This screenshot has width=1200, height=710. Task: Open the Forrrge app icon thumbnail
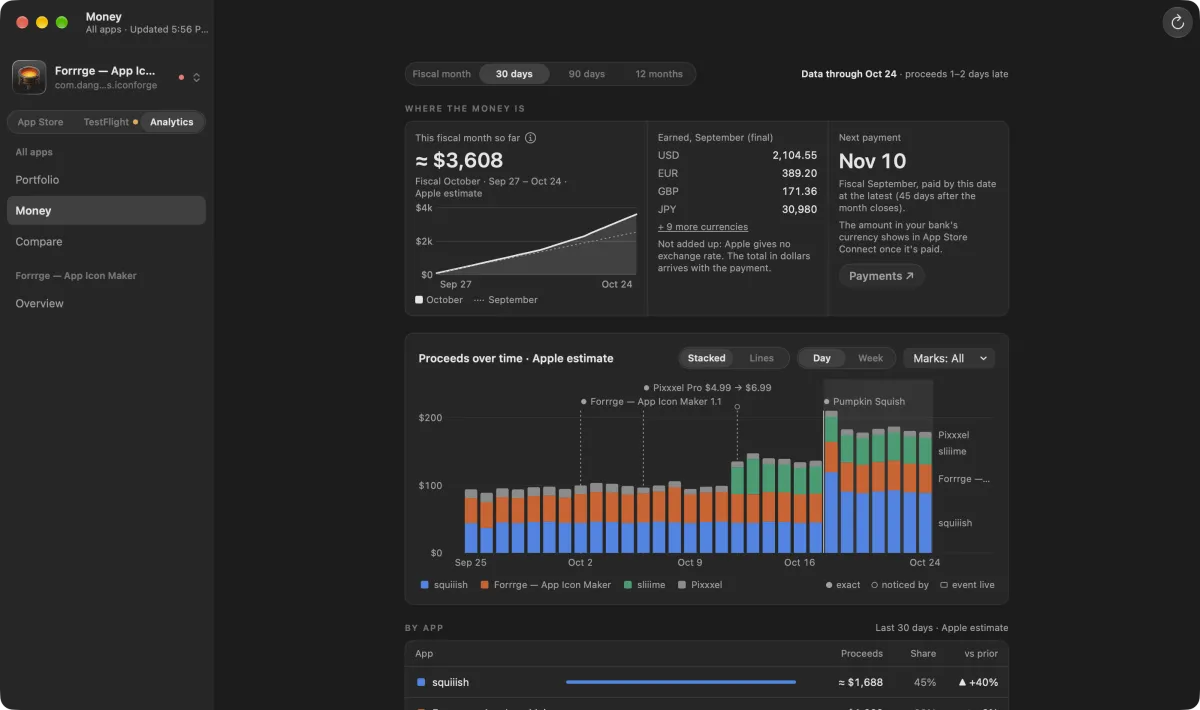click(29, 77)
